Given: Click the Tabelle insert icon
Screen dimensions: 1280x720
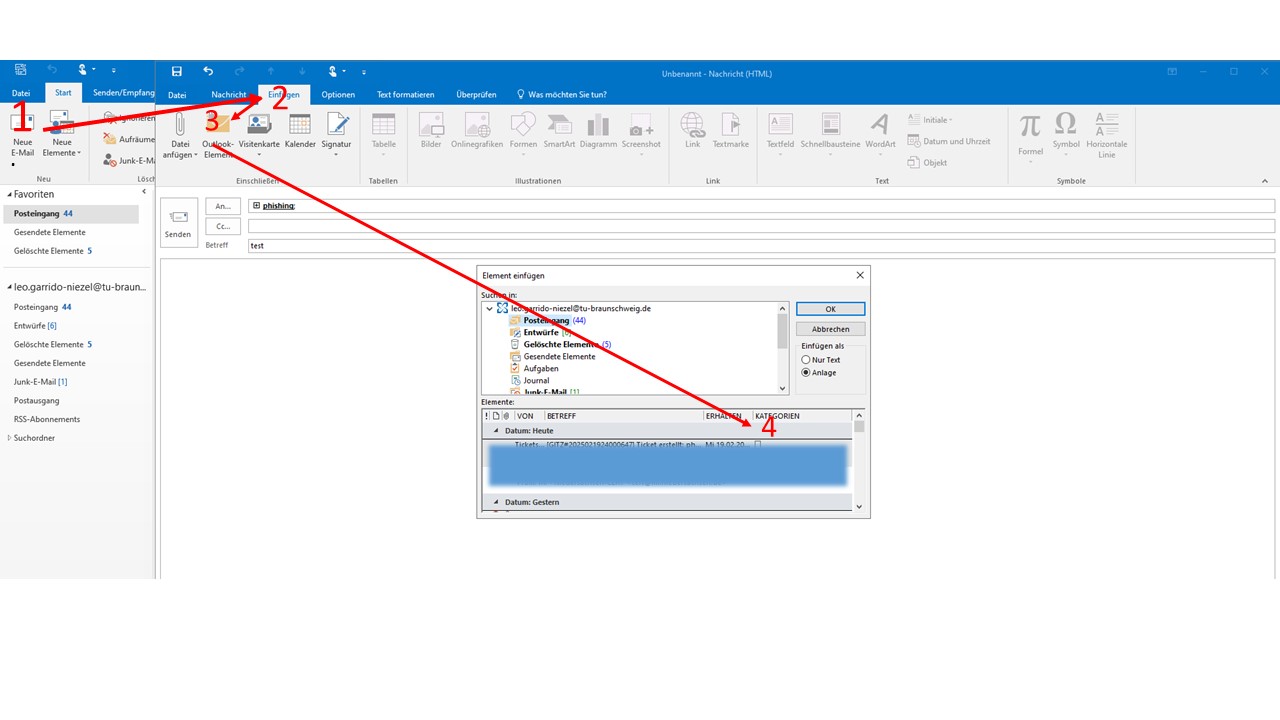Looking at the screenshot, I should click(x=384, y=124).
